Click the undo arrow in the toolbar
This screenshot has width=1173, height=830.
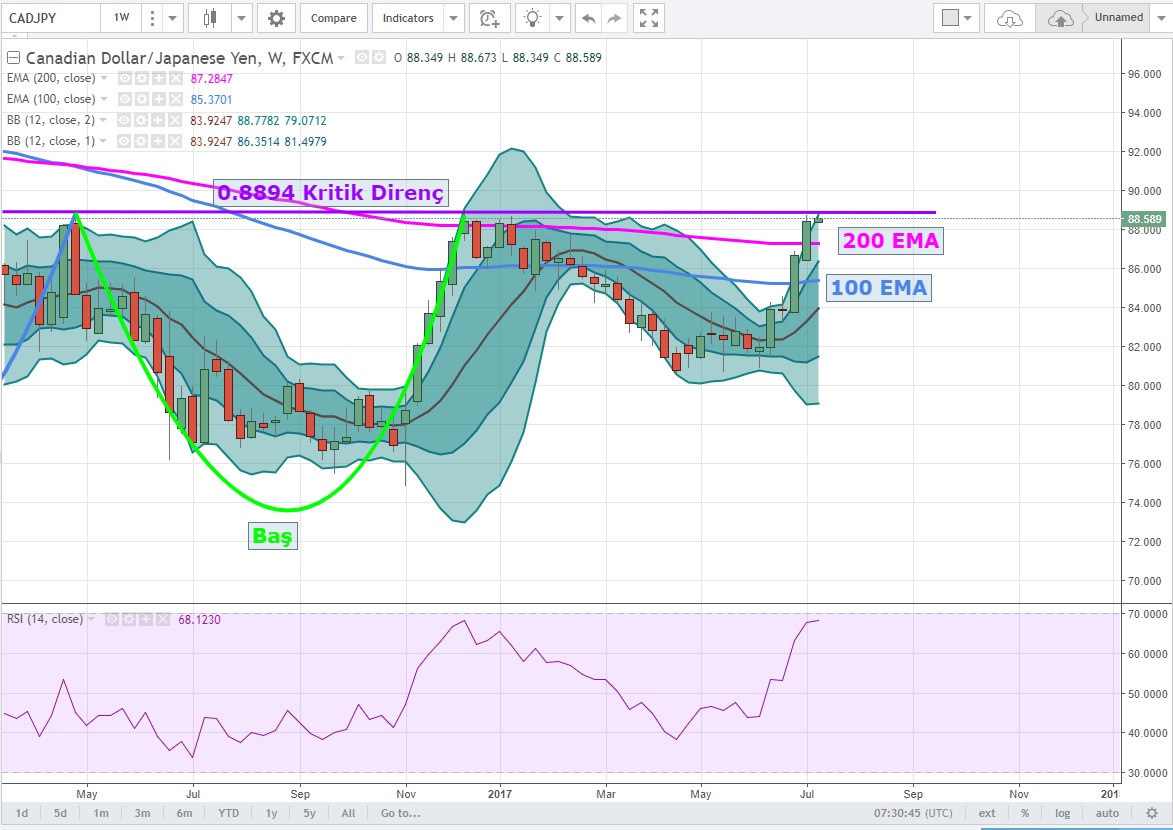pos(589,18)
